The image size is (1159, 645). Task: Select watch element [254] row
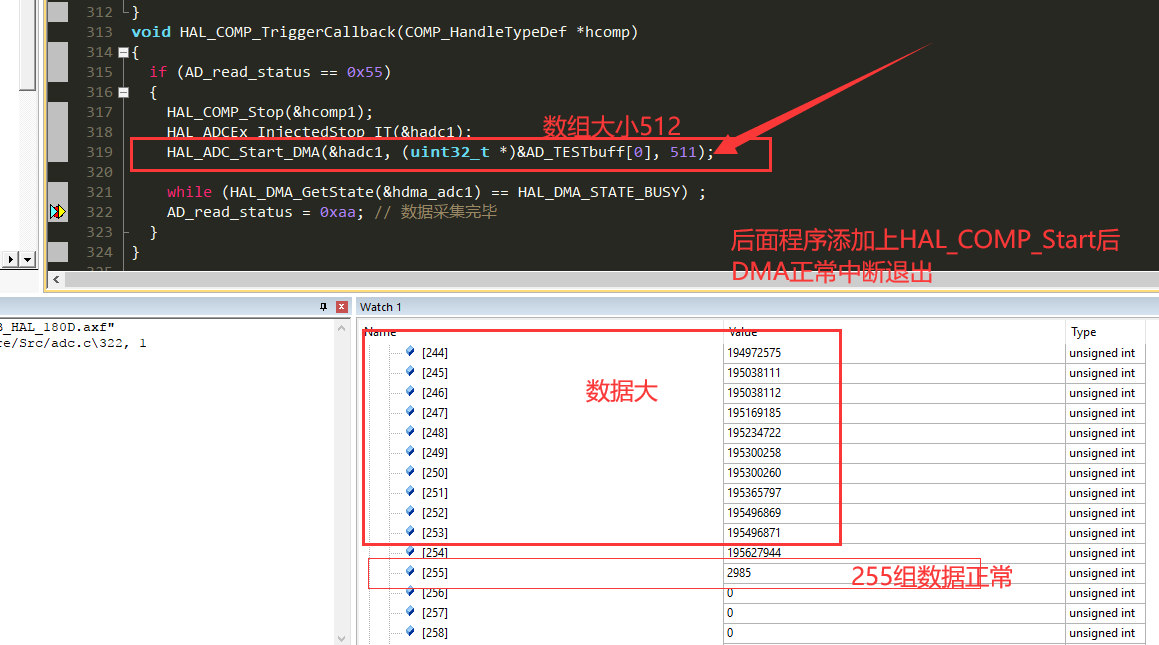pyautogui.click(x=750, y=552)
